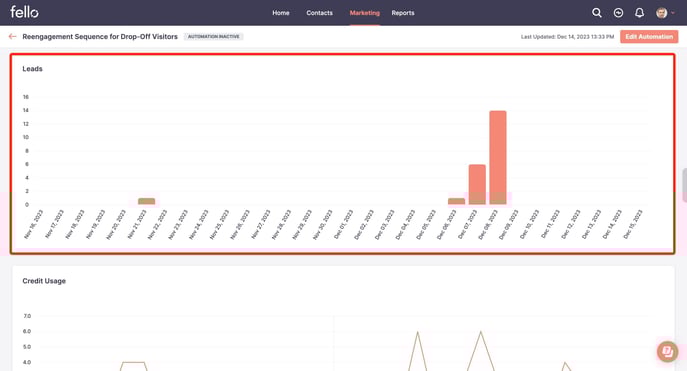Screen dimensions: 687x371
Task: Open the notifications bell
Action: [639, 13]
